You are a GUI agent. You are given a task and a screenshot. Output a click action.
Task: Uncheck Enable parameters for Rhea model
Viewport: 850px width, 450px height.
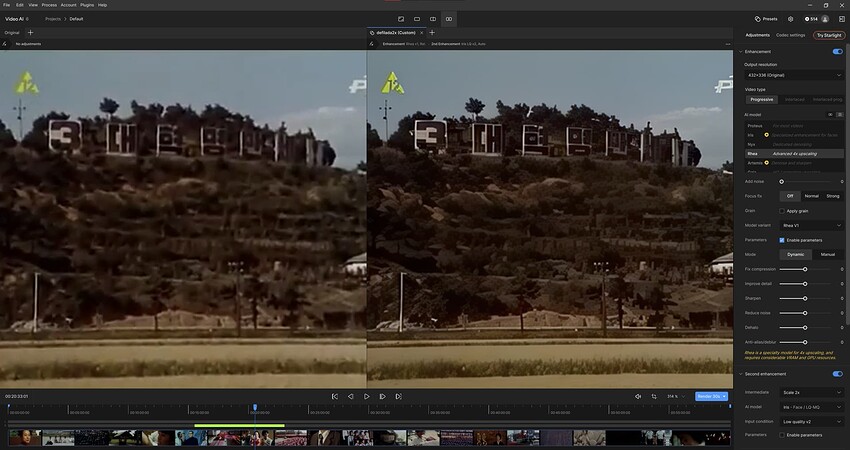click(782, 240)
